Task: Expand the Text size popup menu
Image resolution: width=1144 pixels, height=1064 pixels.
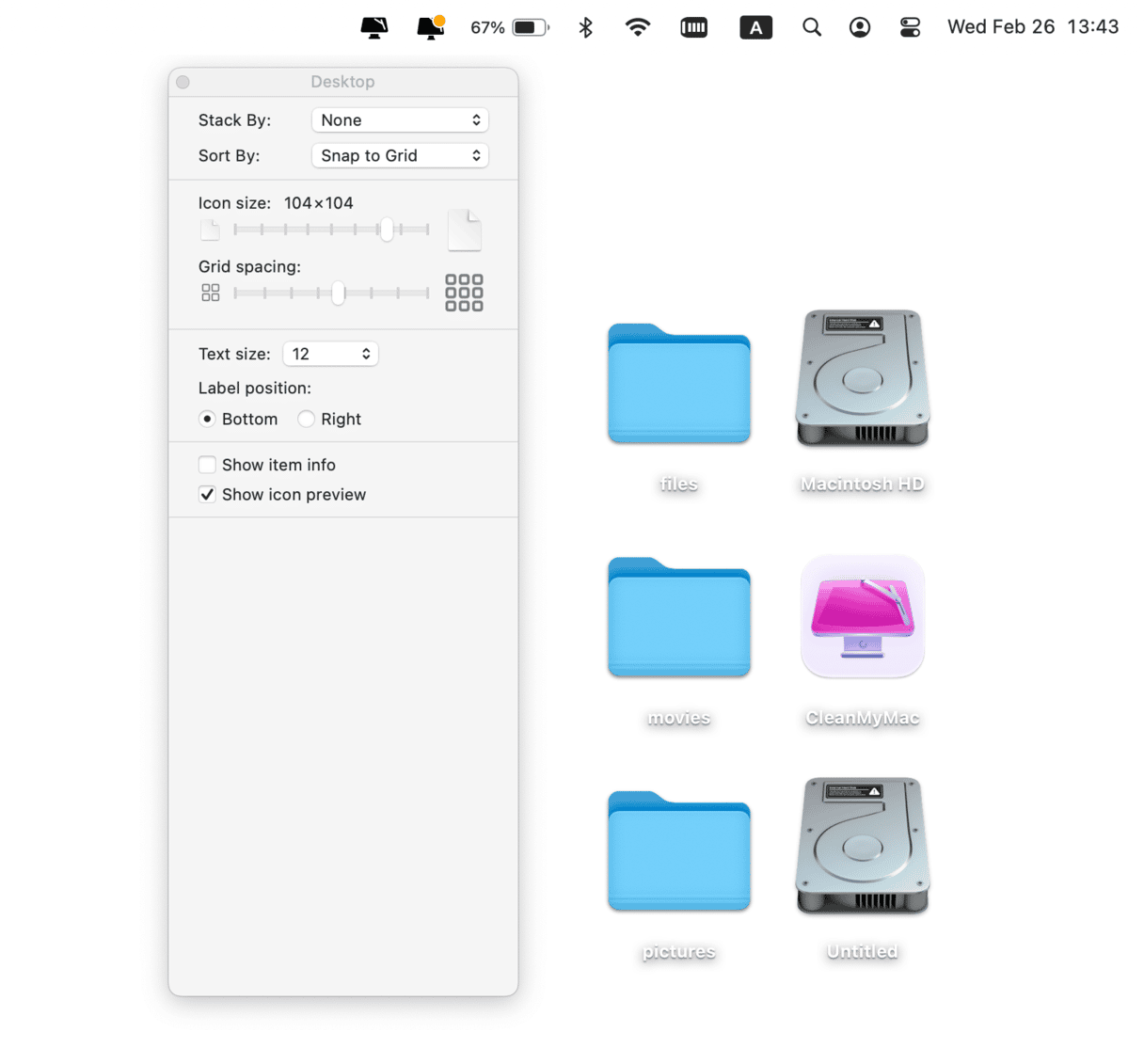Action: tap(330, 355)
